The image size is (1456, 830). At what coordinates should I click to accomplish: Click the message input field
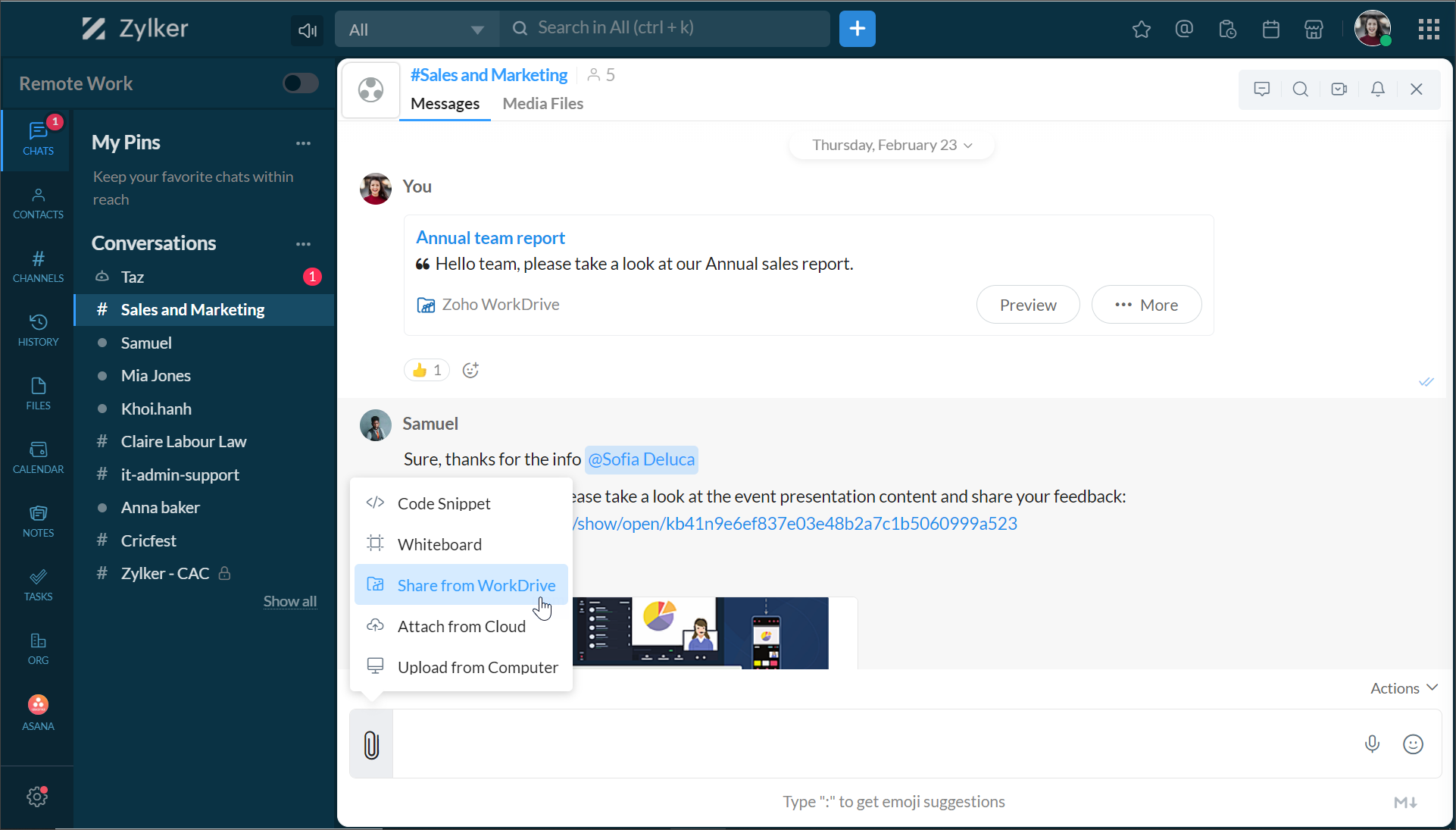pos(871,744)
